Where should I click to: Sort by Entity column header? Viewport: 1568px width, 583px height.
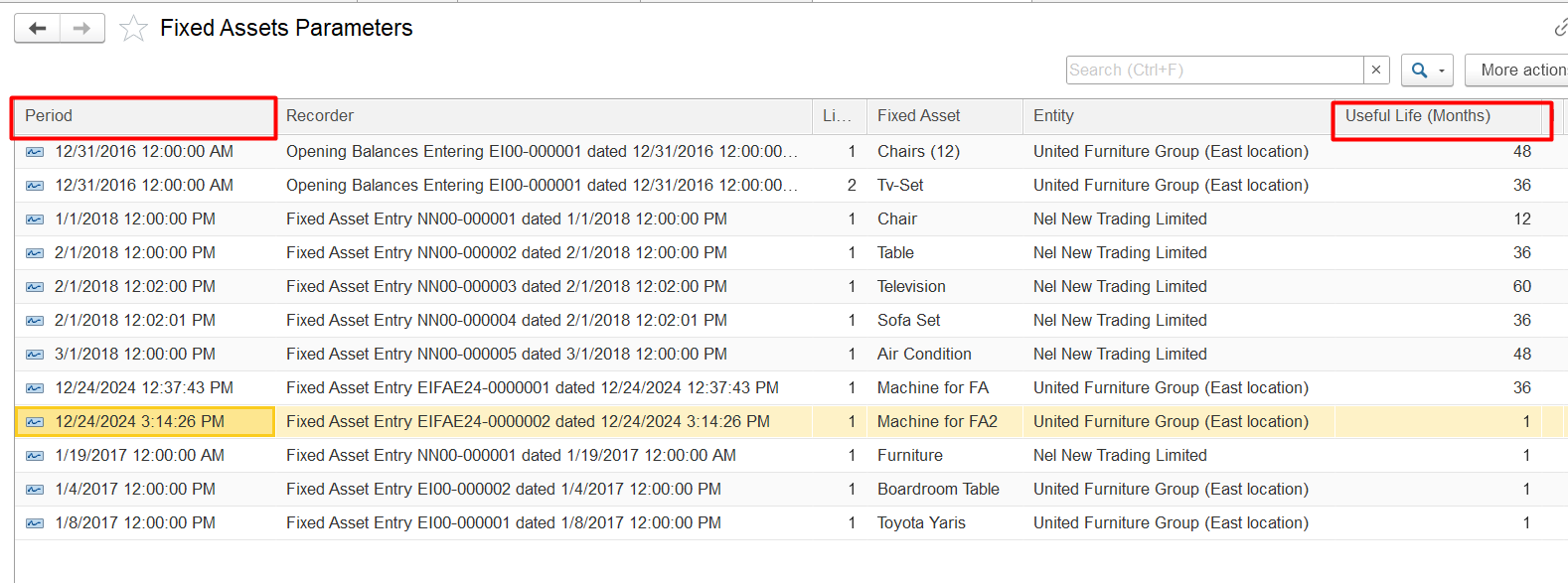click(x=1178, y=116)
